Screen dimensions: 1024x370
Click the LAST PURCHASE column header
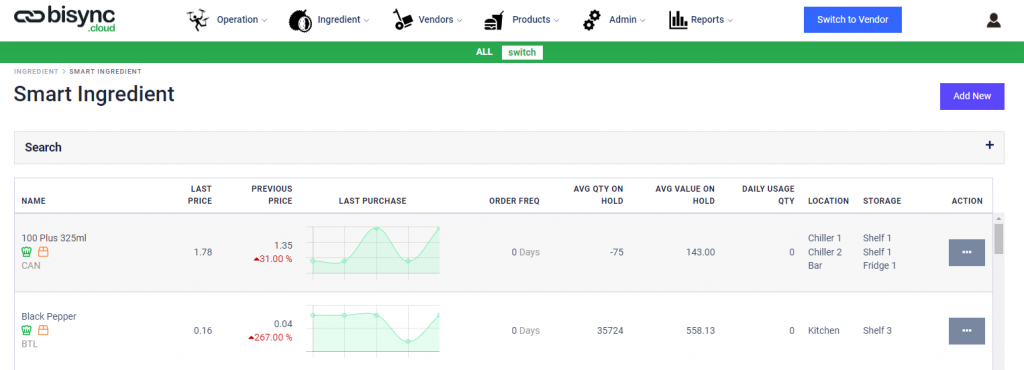[x=372, y=201]
